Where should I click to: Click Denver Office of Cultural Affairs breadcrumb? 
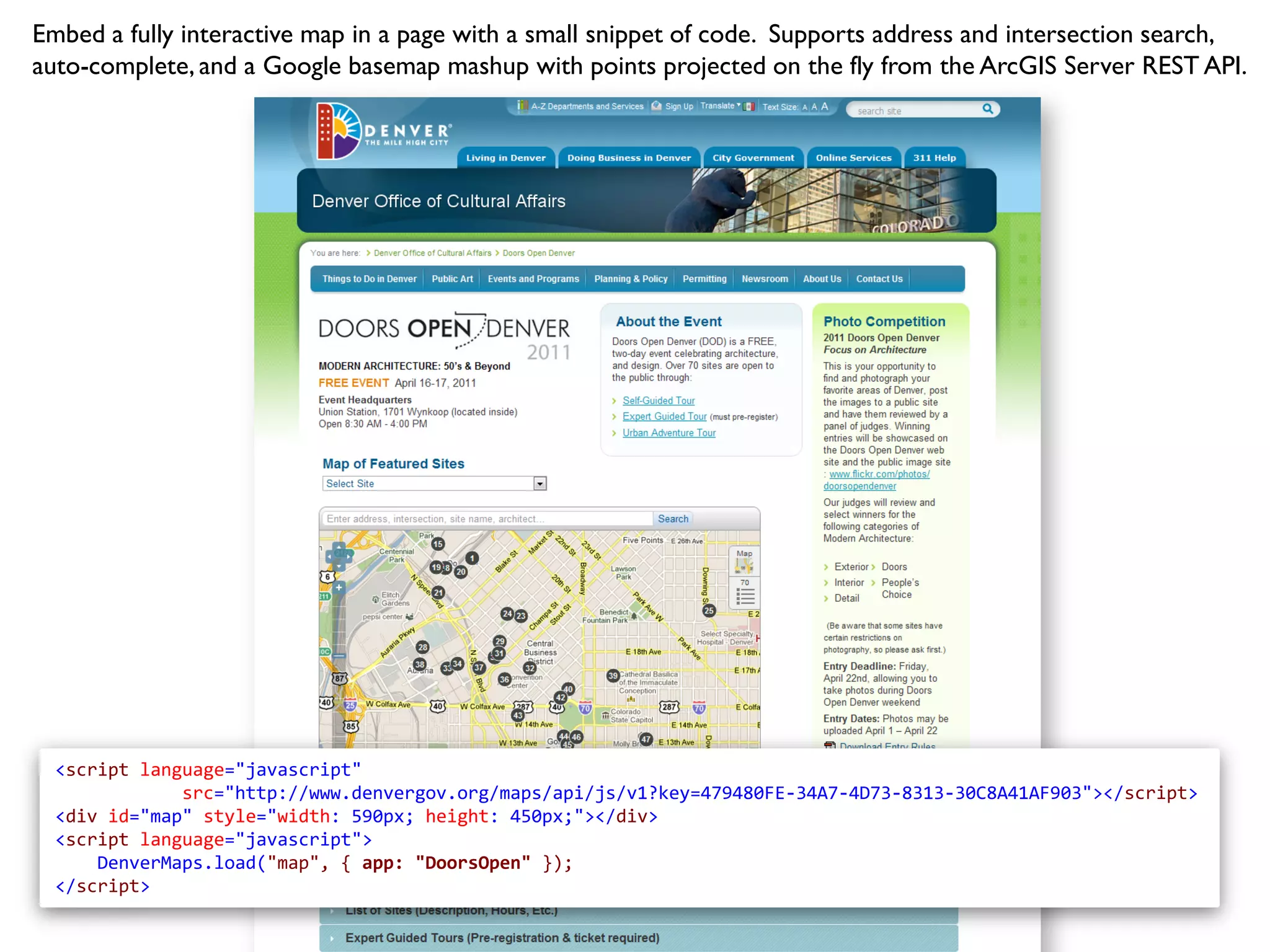click(x=432, y=253)
